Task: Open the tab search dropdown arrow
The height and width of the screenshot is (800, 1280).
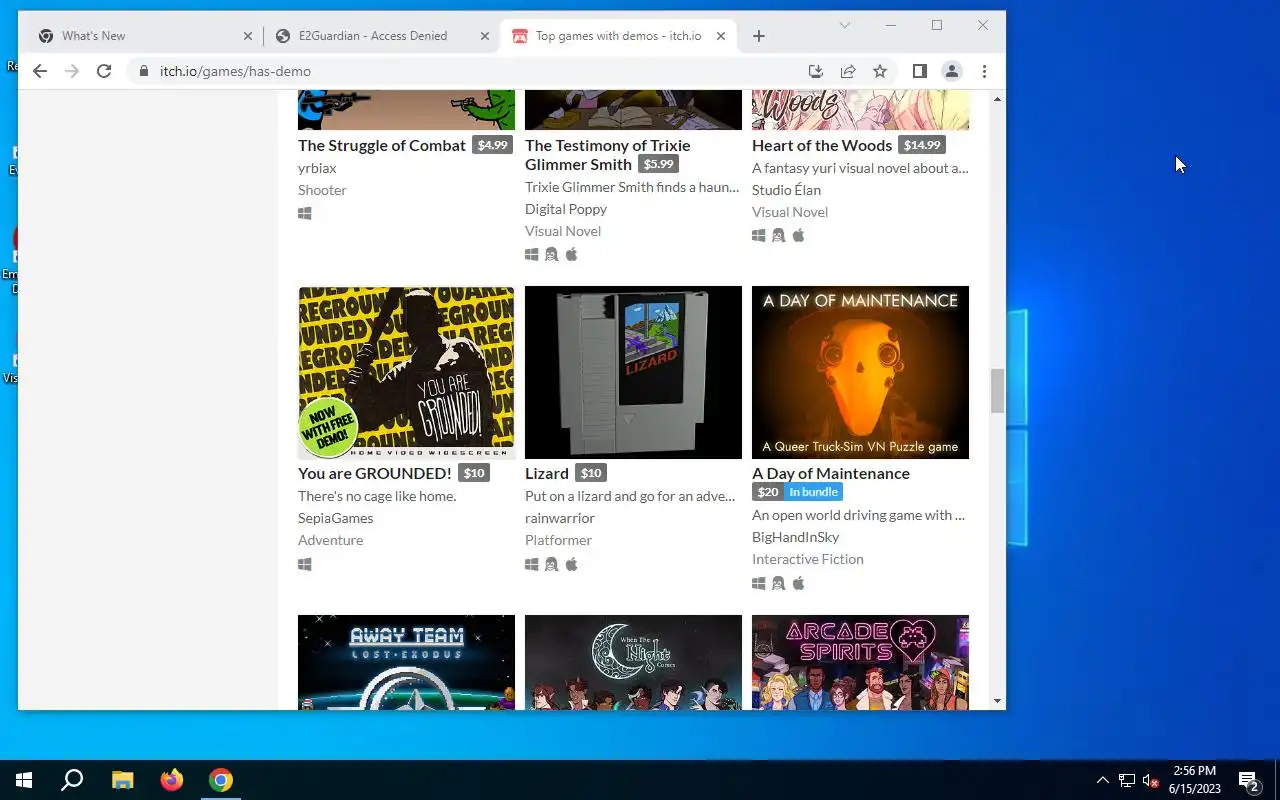Action: point(845,25)
